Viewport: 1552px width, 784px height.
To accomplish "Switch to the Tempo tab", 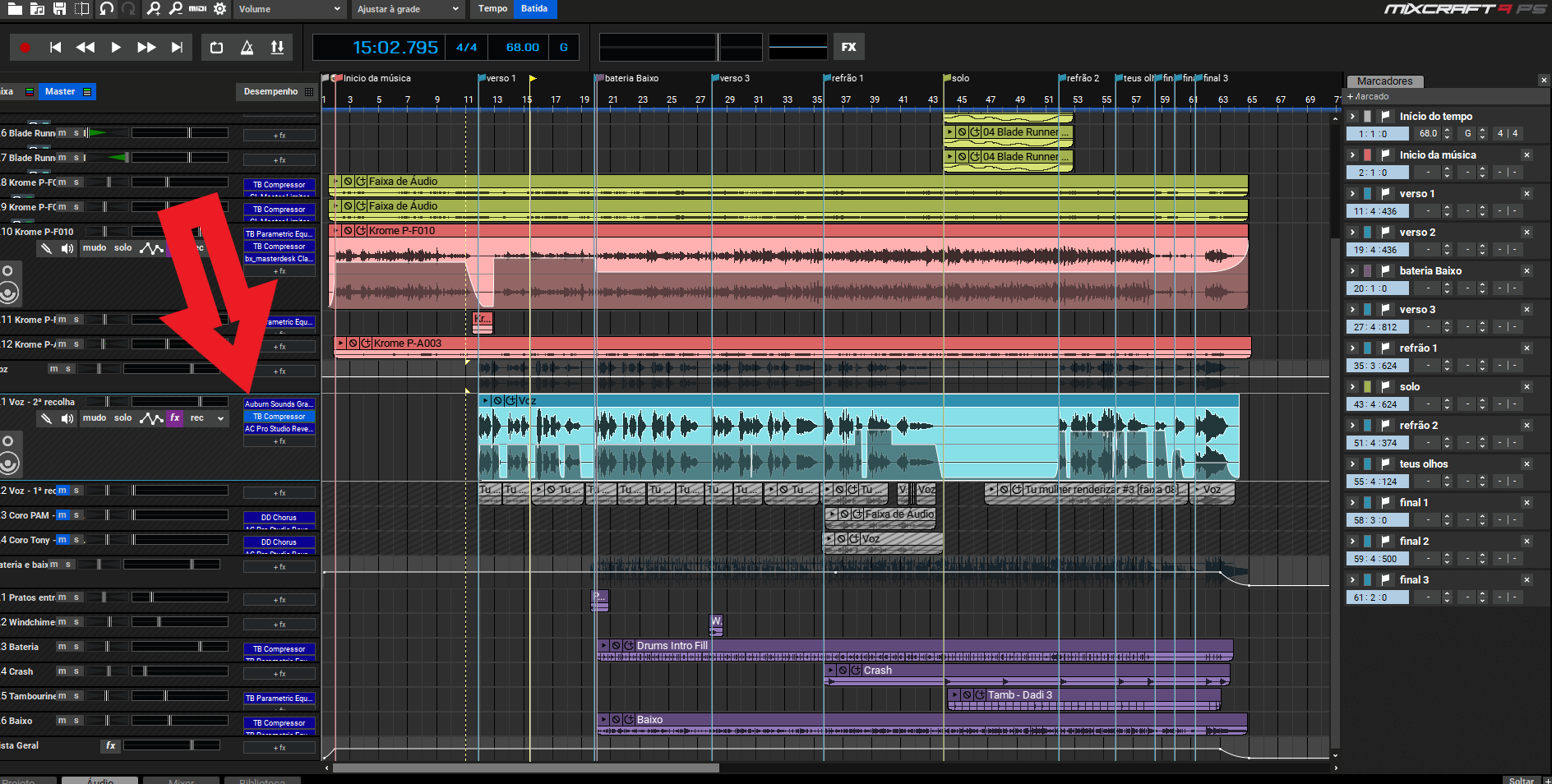I will click(492, 9).
